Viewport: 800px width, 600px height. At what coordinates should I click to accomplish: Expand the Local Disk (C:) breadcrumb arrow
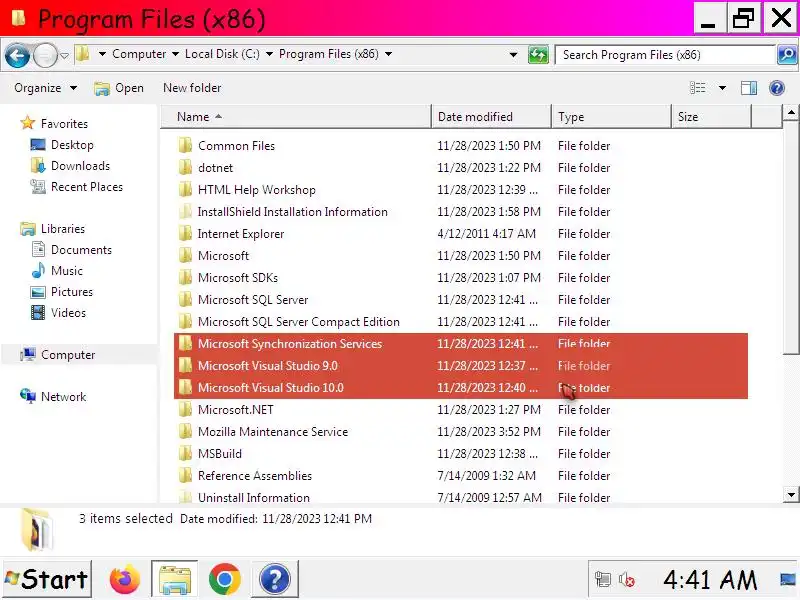point(269,54)
